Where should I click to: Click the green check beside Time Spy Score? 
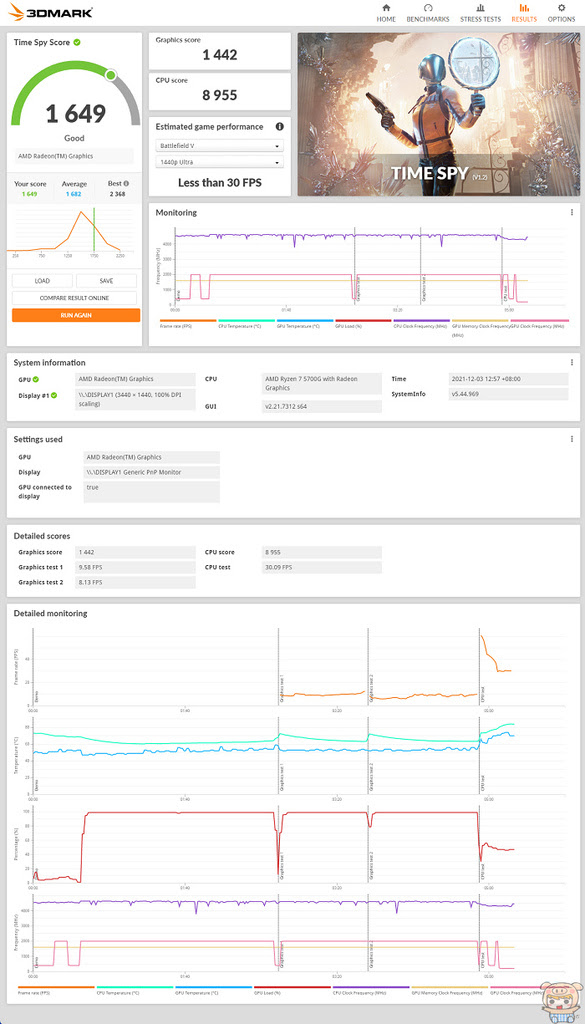(77, 42)
